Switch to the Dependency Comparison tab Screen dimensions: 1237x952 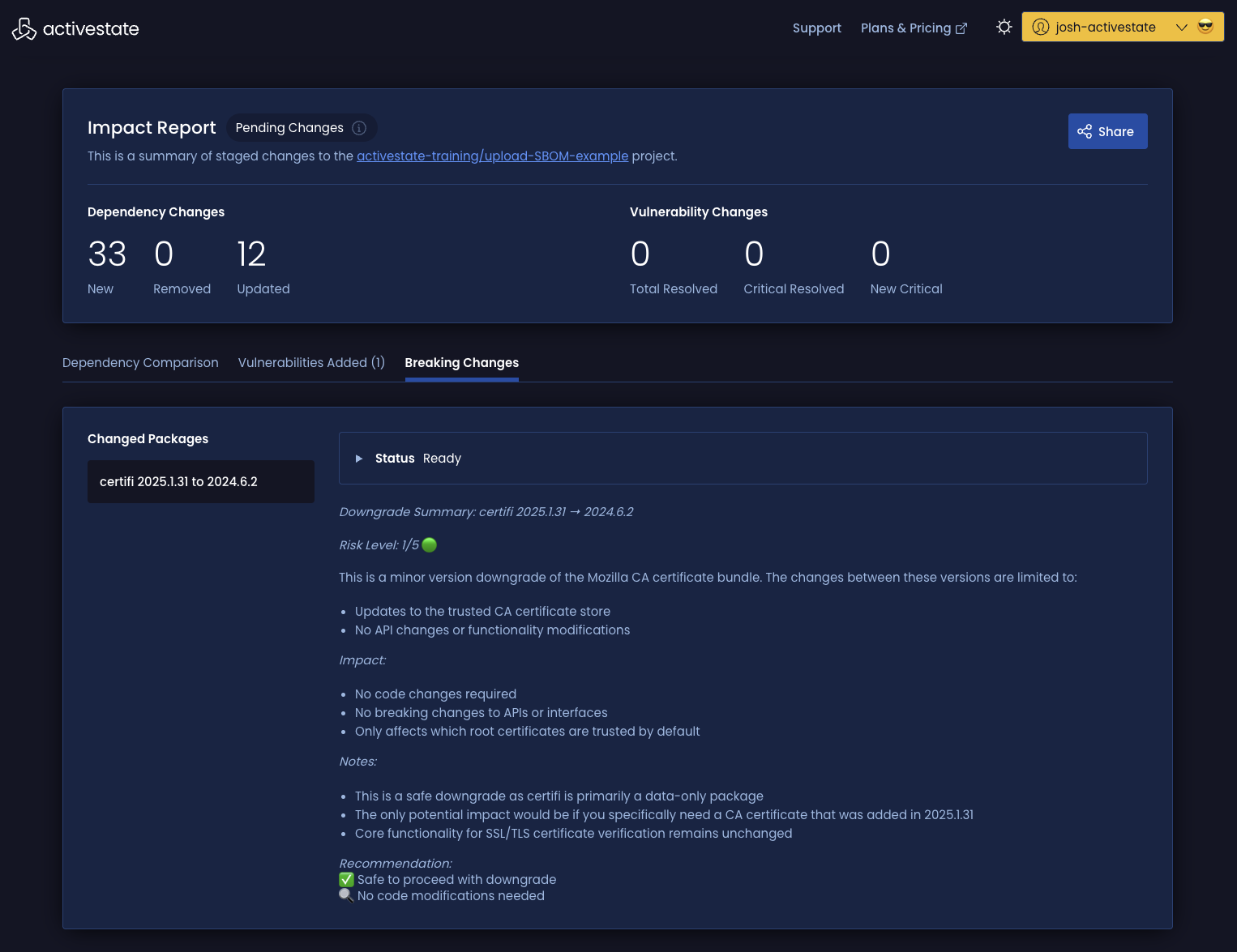coord(140,363)
